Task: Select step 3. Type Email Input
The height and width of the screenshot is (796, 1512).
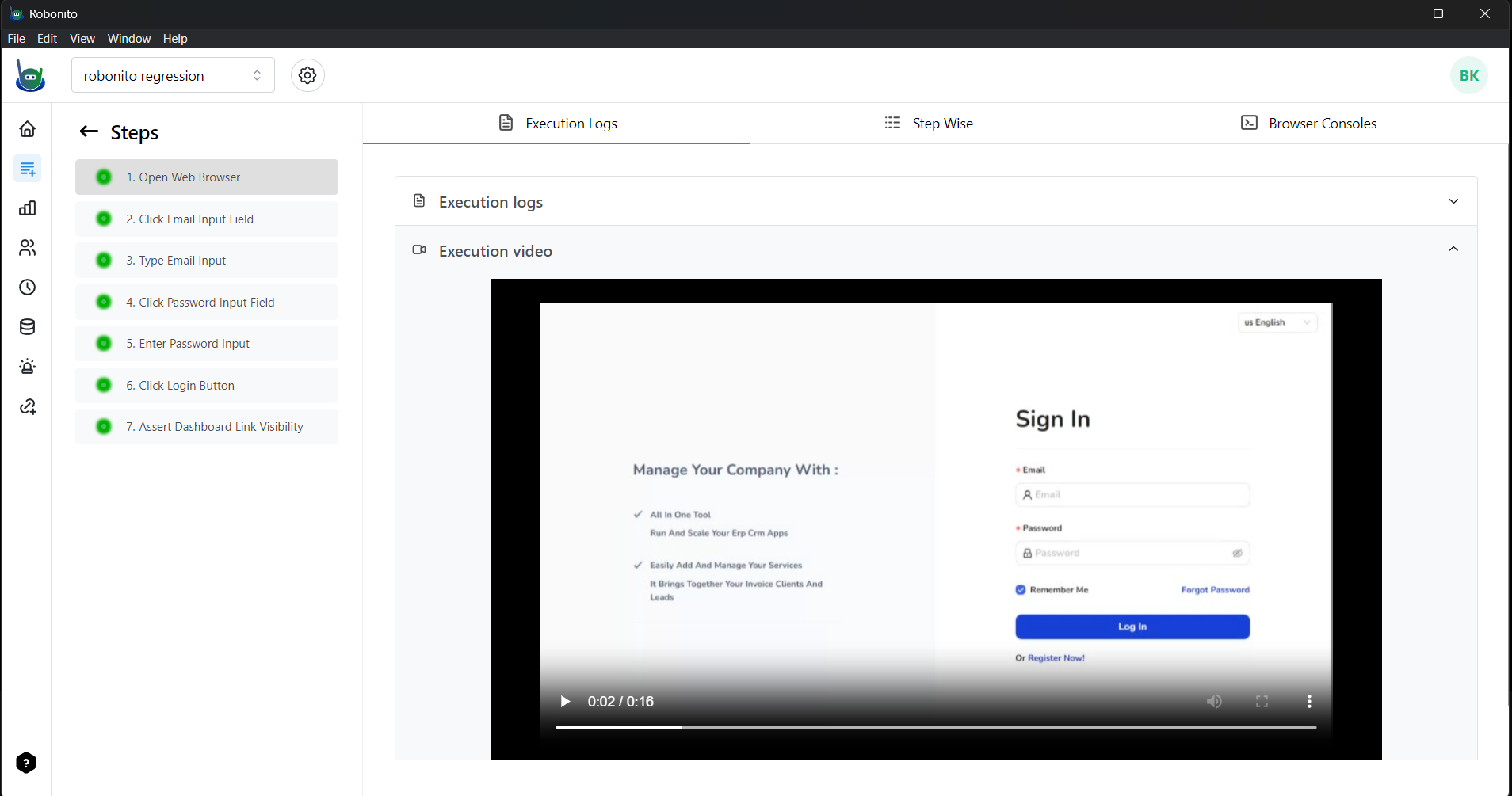Action: 207,260
